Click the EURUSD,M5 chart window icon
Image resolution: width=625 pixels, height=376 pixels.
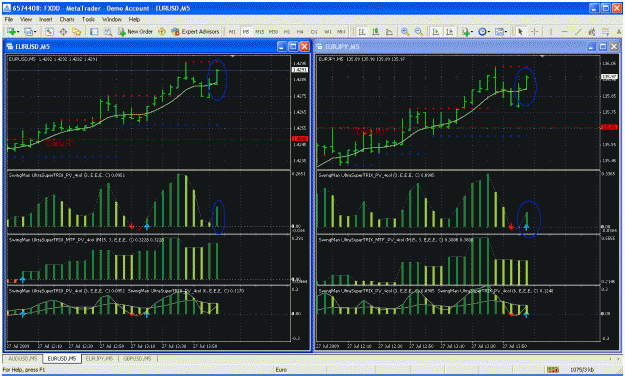click(x=10, y=47)
